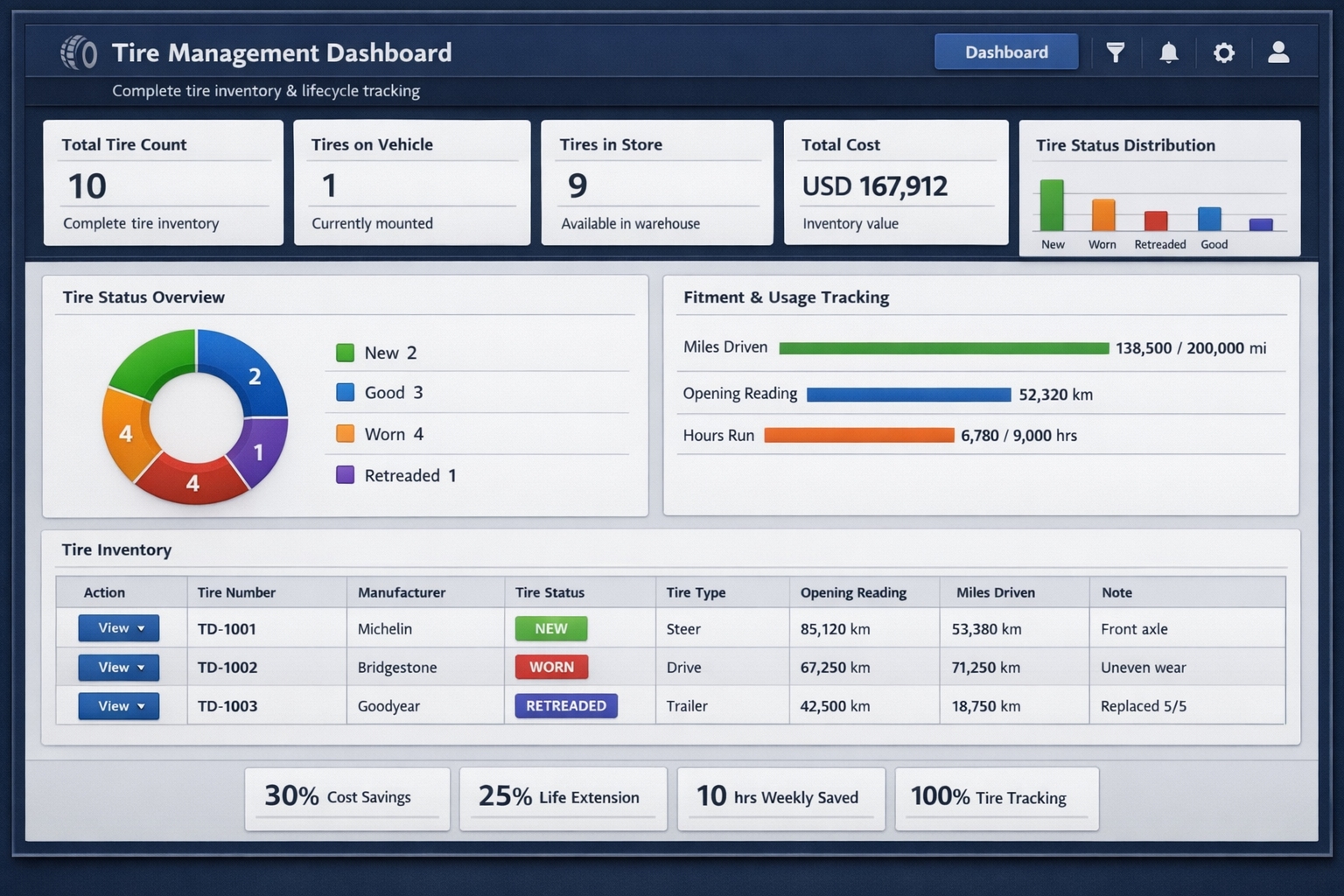
Task: Click the Miles Driven progress bar
Action: 943,347
